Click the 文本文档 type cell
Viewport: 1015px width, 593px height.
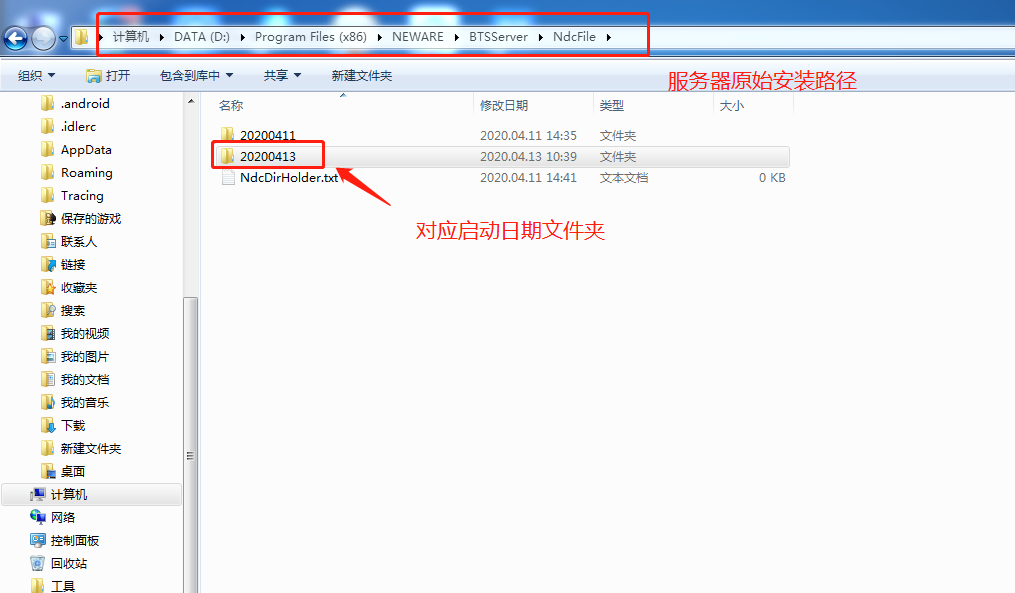[x=623, y=177]
